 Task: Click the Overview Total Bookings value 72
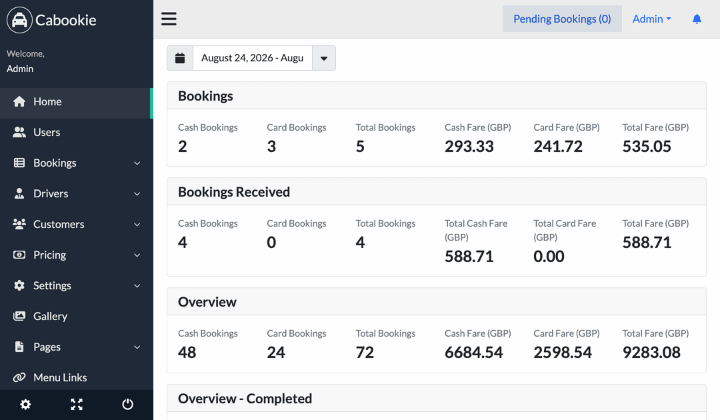pyautogui.click(x=365, y=352)
